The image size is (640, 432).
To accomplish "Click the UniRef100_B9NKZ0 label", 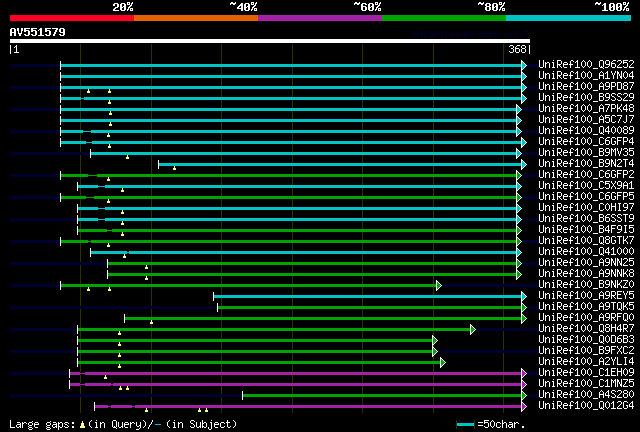I will click(586, 285).
